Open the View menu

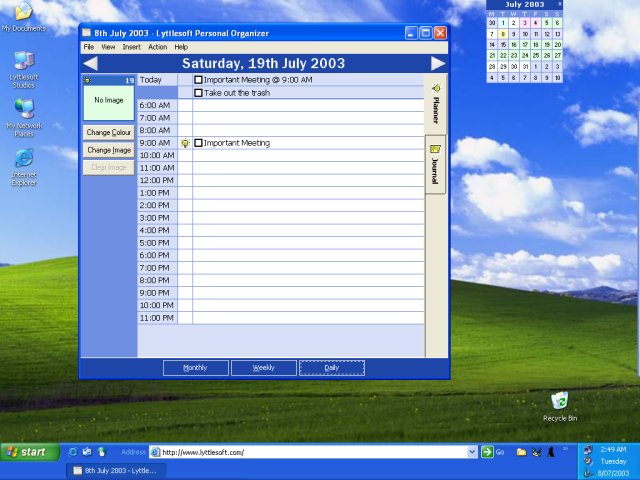click(108, 47)
